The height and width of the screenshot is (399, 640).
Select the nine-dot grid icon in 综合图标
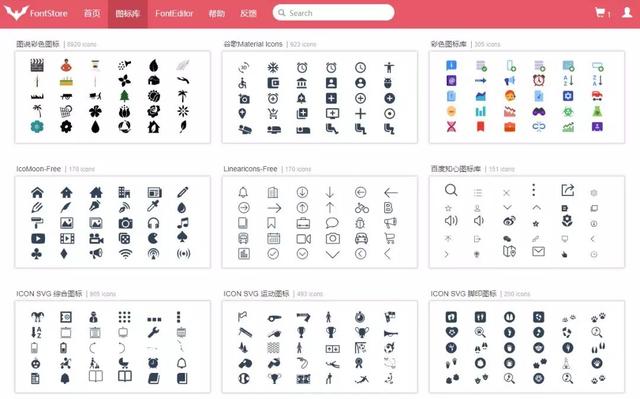point(124,317)
